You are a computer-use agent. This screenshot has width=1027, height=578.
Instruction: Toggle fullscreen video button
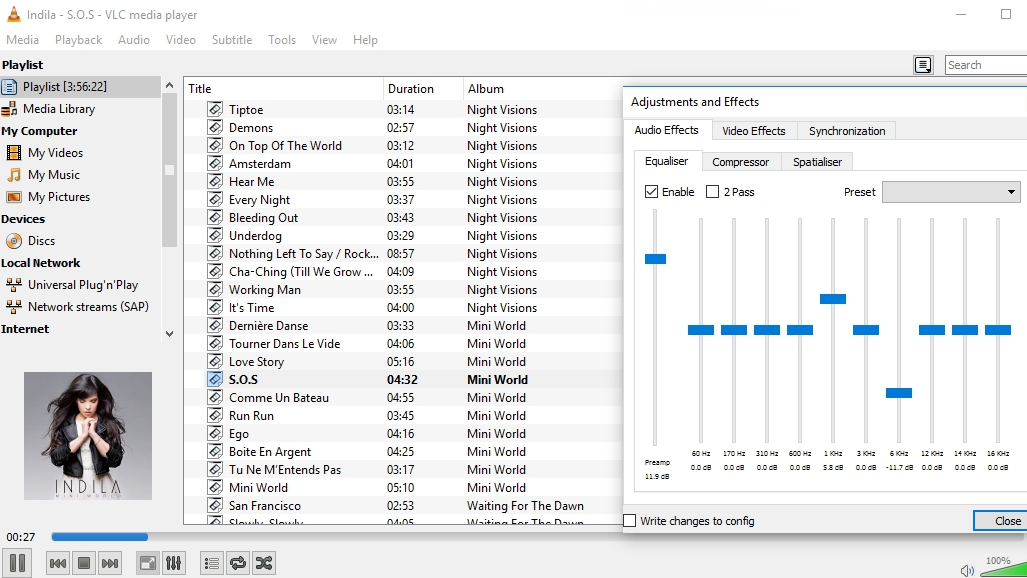(148, 563)
